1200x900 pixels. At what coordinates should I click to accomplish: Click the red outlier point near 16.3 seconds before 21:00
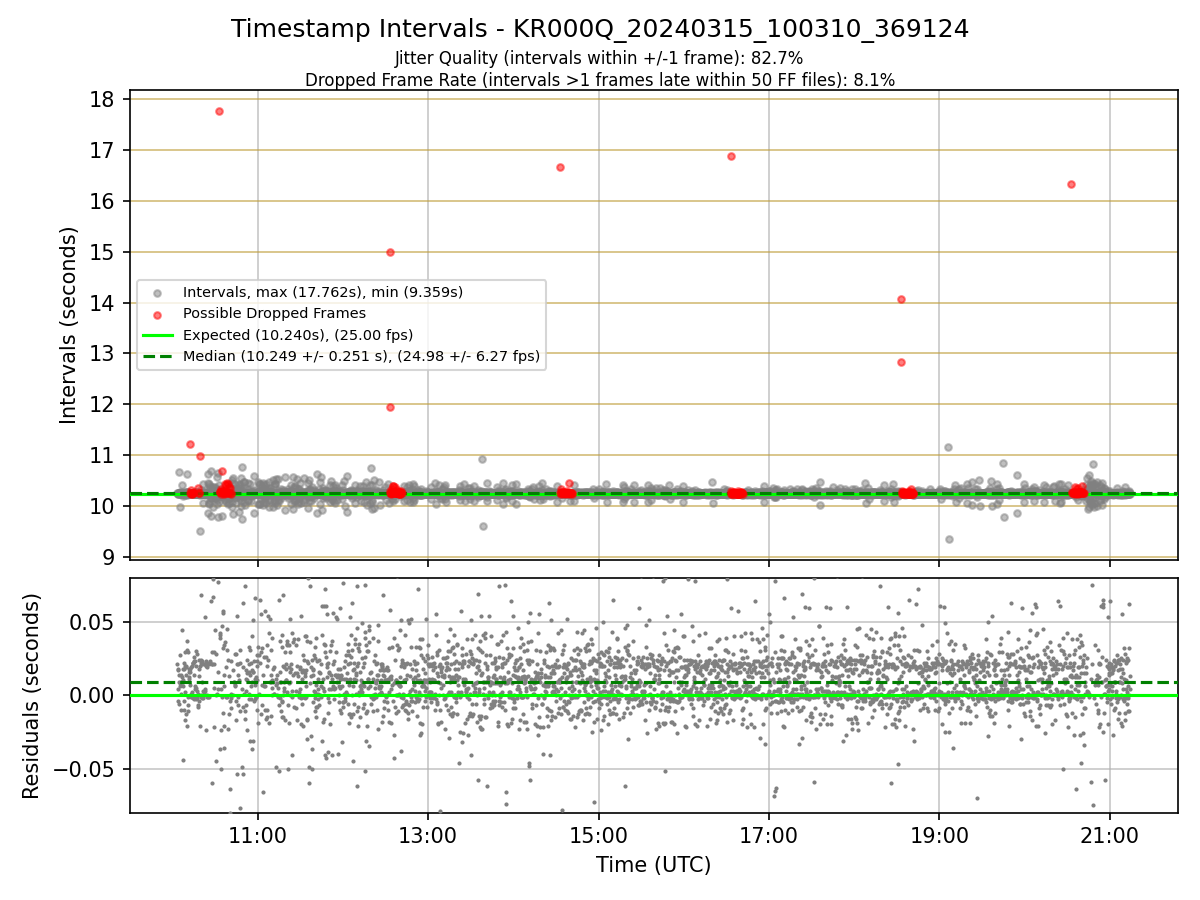[x=1071, y=184]
